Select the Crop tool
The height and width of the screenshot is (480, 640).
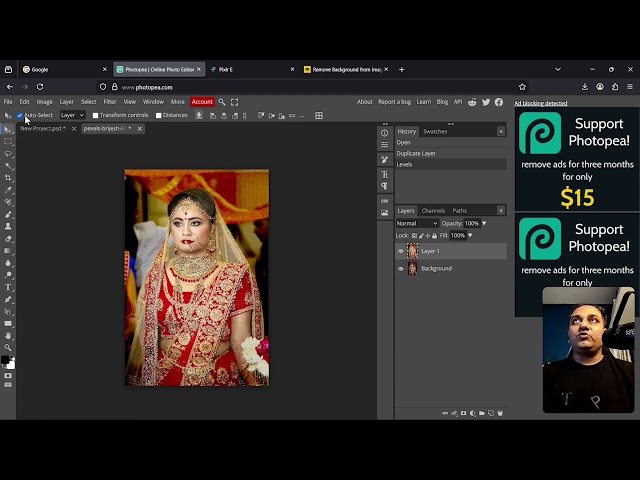(8, 178)
